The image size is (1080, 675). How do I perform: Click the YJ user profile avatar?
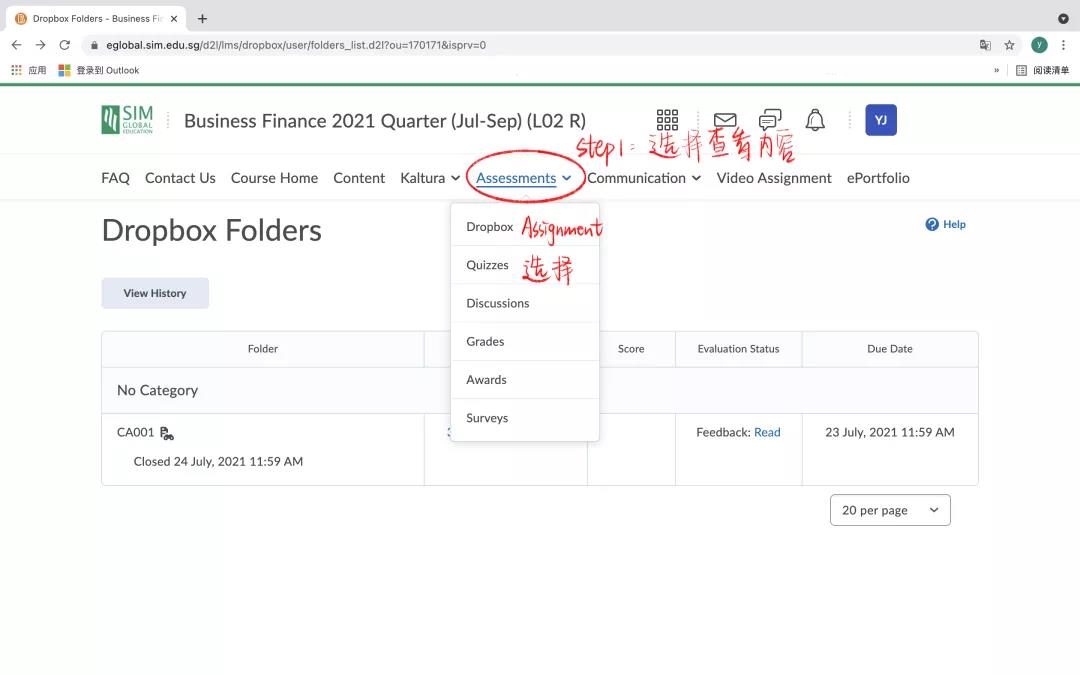tap(881, 120)
